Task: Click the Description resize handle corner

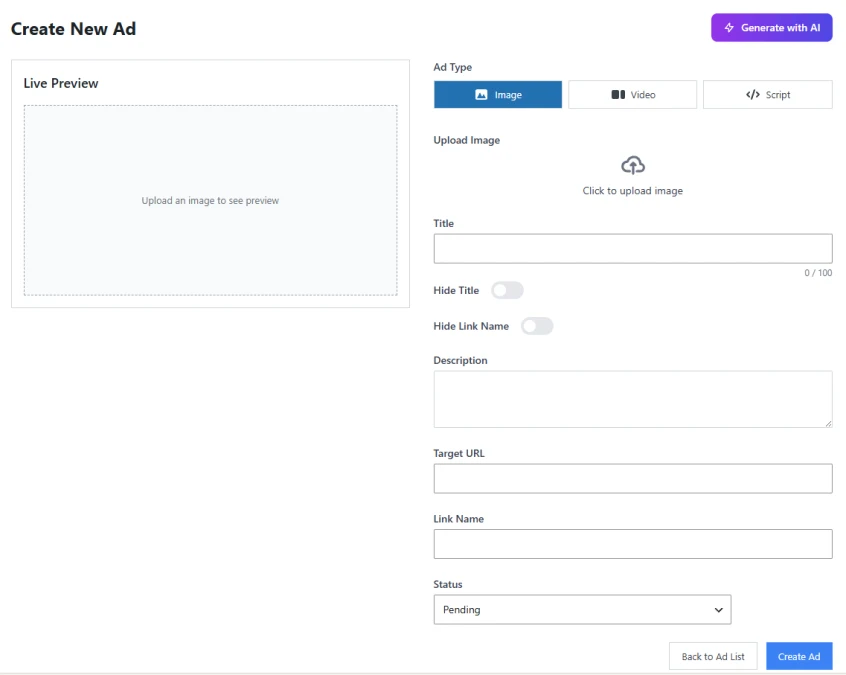Action: point(828,424)
